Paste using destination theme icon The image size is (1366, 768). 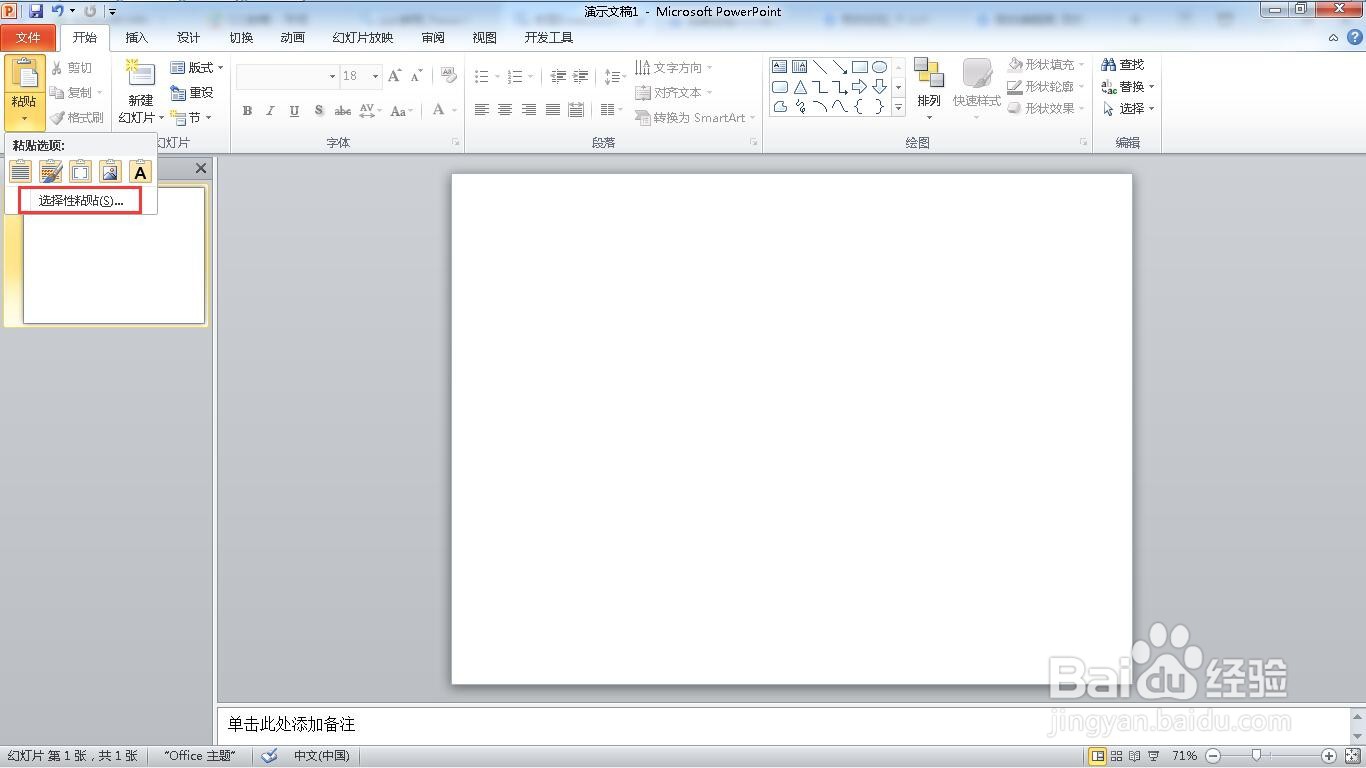point(21,172)
